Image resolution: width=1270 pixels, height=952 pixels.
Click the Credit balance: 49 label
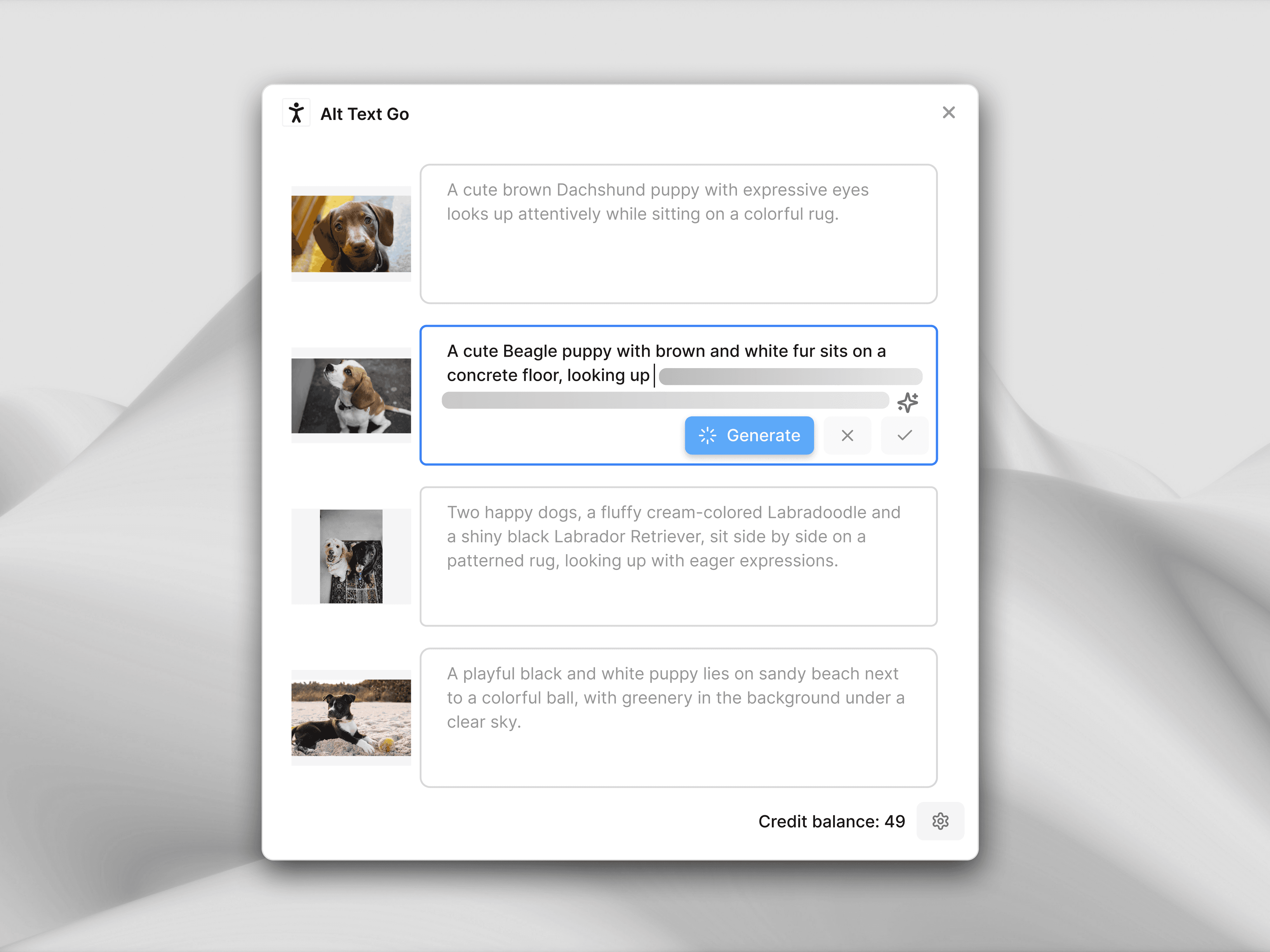click(831, 821)
